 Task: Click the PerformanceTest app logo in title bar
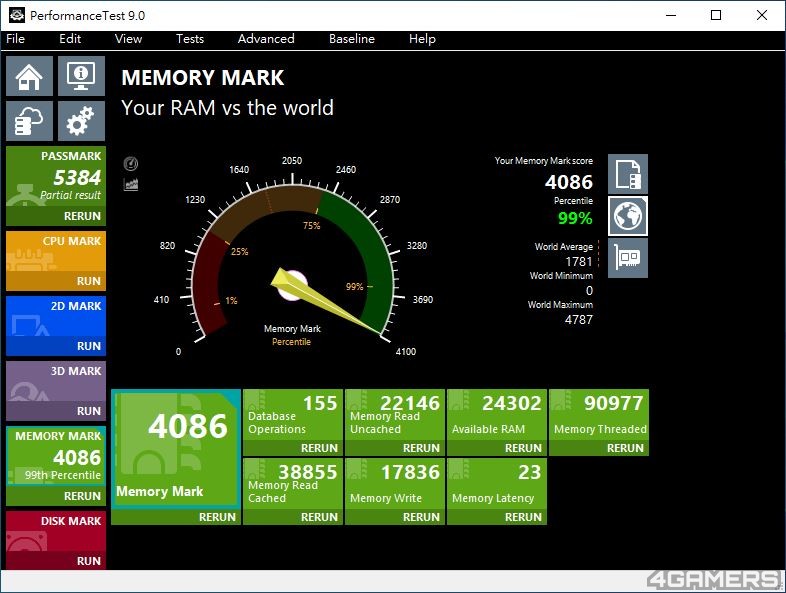[x=17, y=15]
